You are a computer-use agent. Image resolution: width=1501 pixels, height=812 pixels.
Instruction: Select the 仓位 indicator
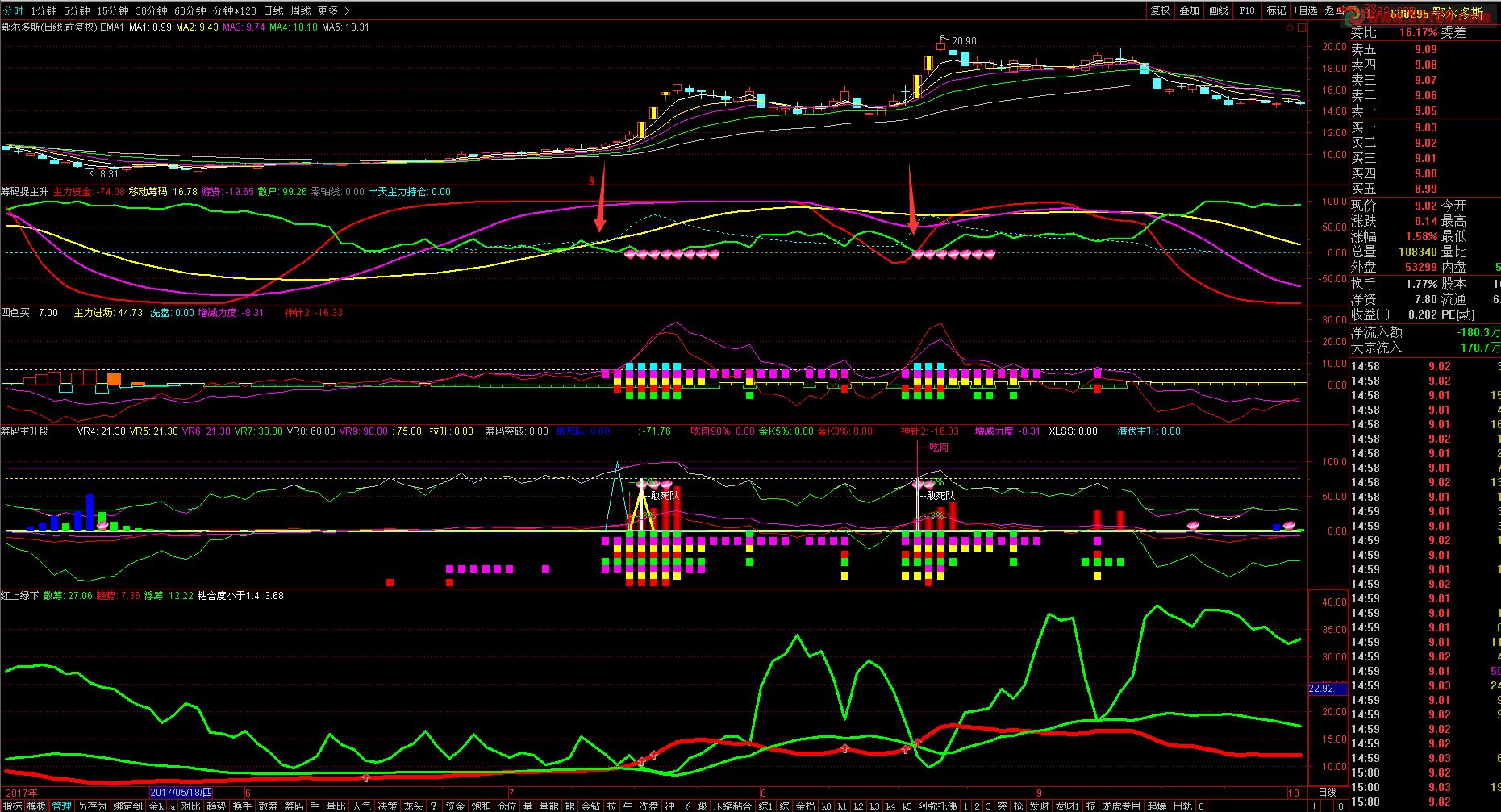click(507, 806)
